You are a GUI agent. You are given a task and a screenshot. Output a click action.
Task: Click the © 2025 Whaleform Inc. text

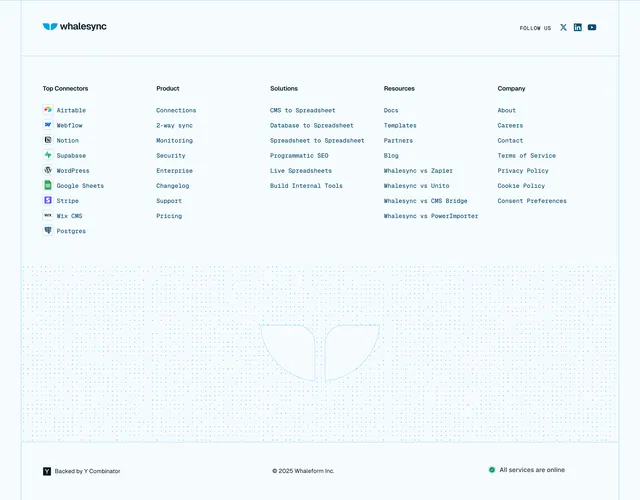303,471
